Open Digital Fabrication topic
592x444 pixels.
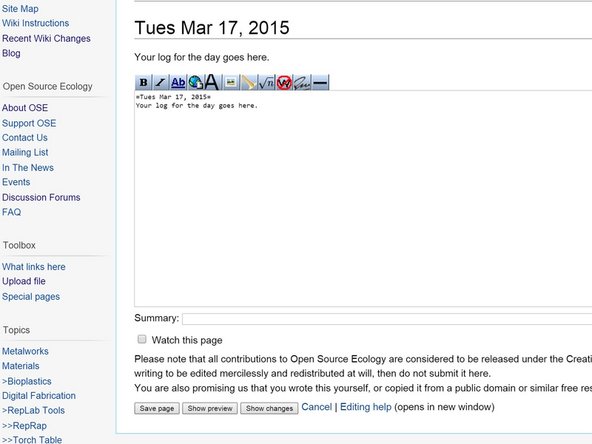39,396
